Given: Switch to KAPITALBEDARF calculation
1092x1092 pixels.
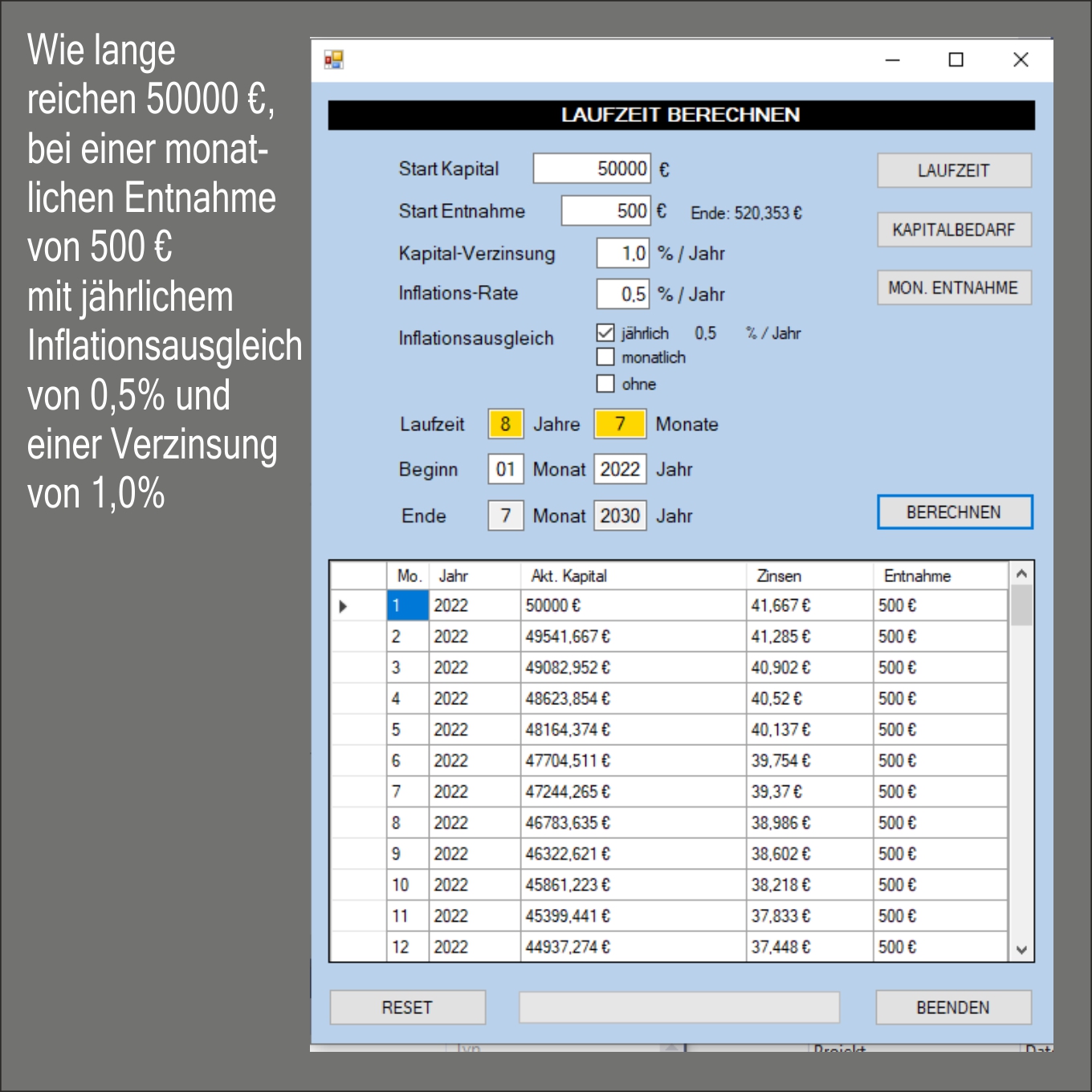Looking at the screenshot, I should coord(953,230).
